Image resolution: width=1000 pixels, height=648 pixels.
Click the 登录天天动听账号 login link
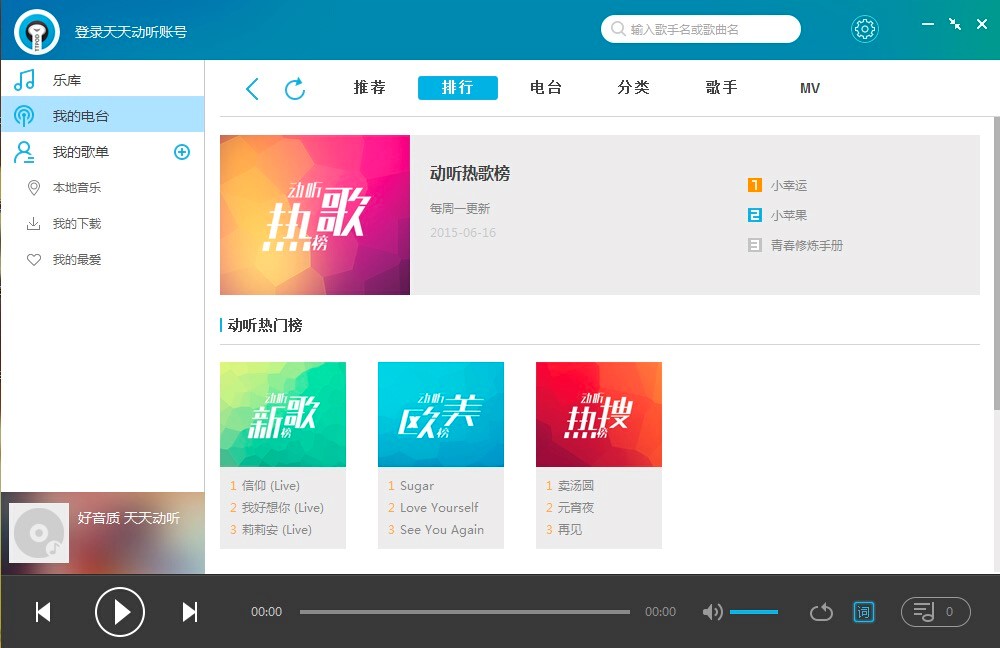130,32
